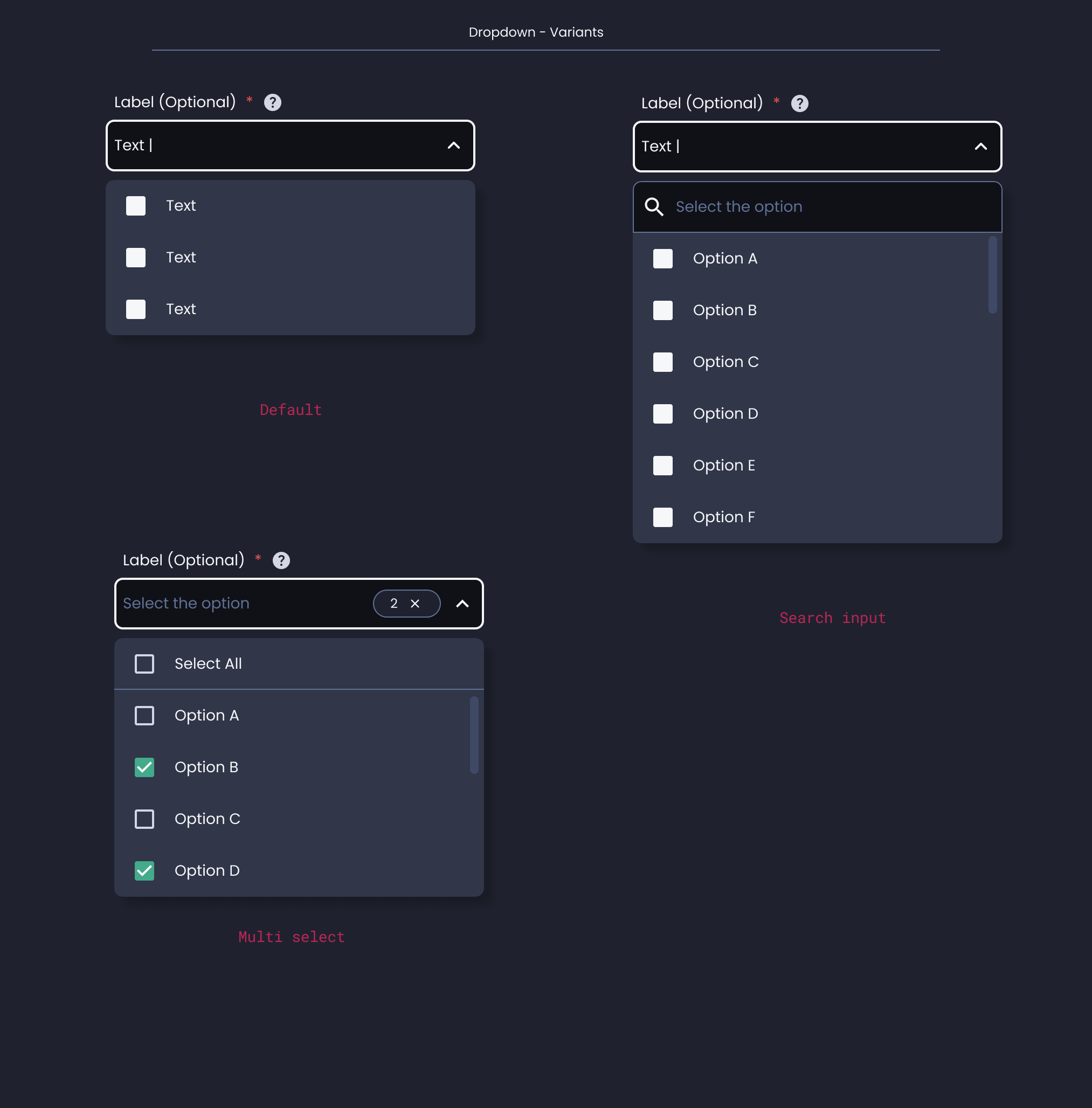Viewport: 1092px width, 1108px height.
Task: Check the first Text checkbox
Action: (x=136, y=206)
